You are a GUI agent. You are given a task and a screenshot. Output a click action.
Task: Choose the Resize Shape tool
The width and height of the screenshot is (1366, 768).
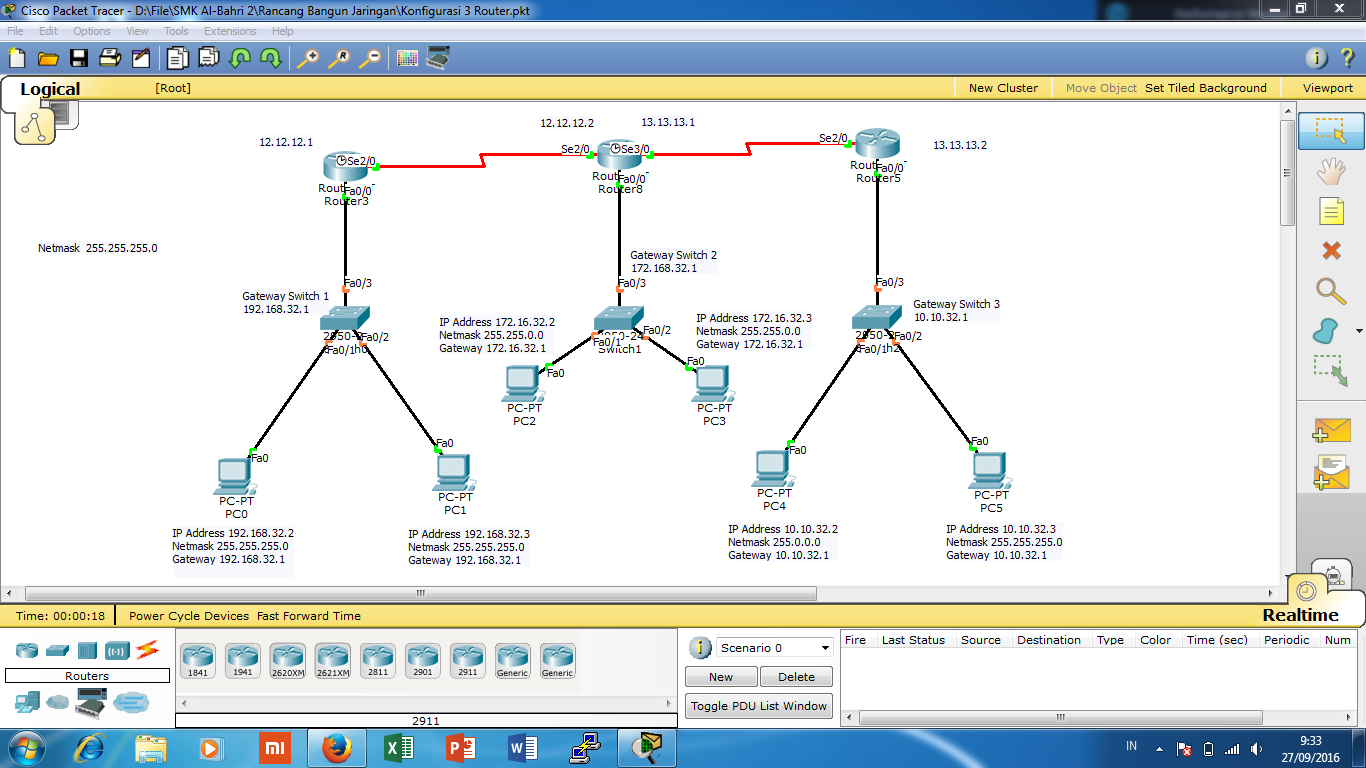click(1331, 371)
